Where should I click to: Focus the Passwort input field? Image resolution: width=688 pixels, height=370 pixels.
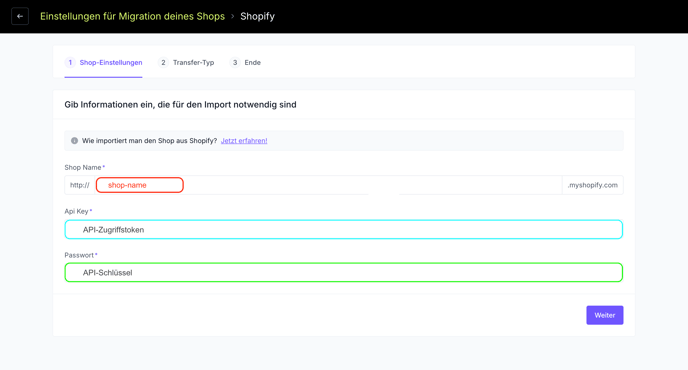click(x=344, y=273)
